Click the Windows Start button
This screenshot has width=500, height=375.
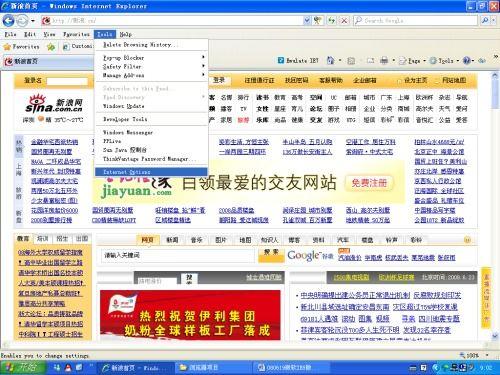point(23,367)
